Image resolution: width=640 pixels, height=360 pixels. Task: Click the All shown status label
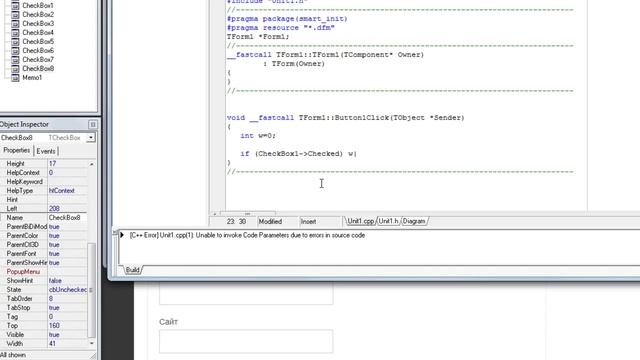[13, 355]
